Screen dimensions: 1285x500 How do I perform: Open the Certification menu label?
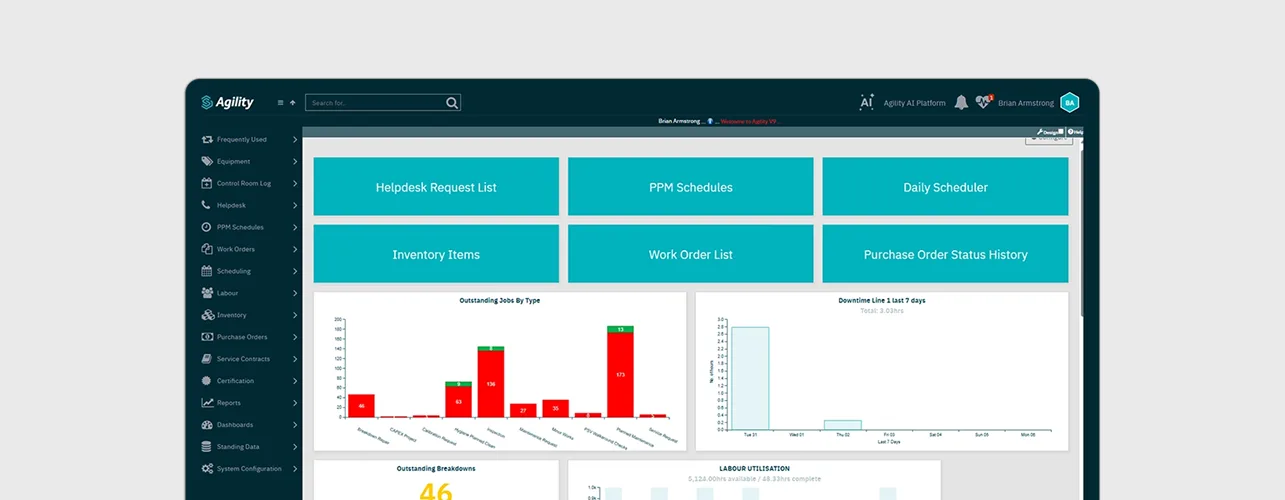pos(235,381)
